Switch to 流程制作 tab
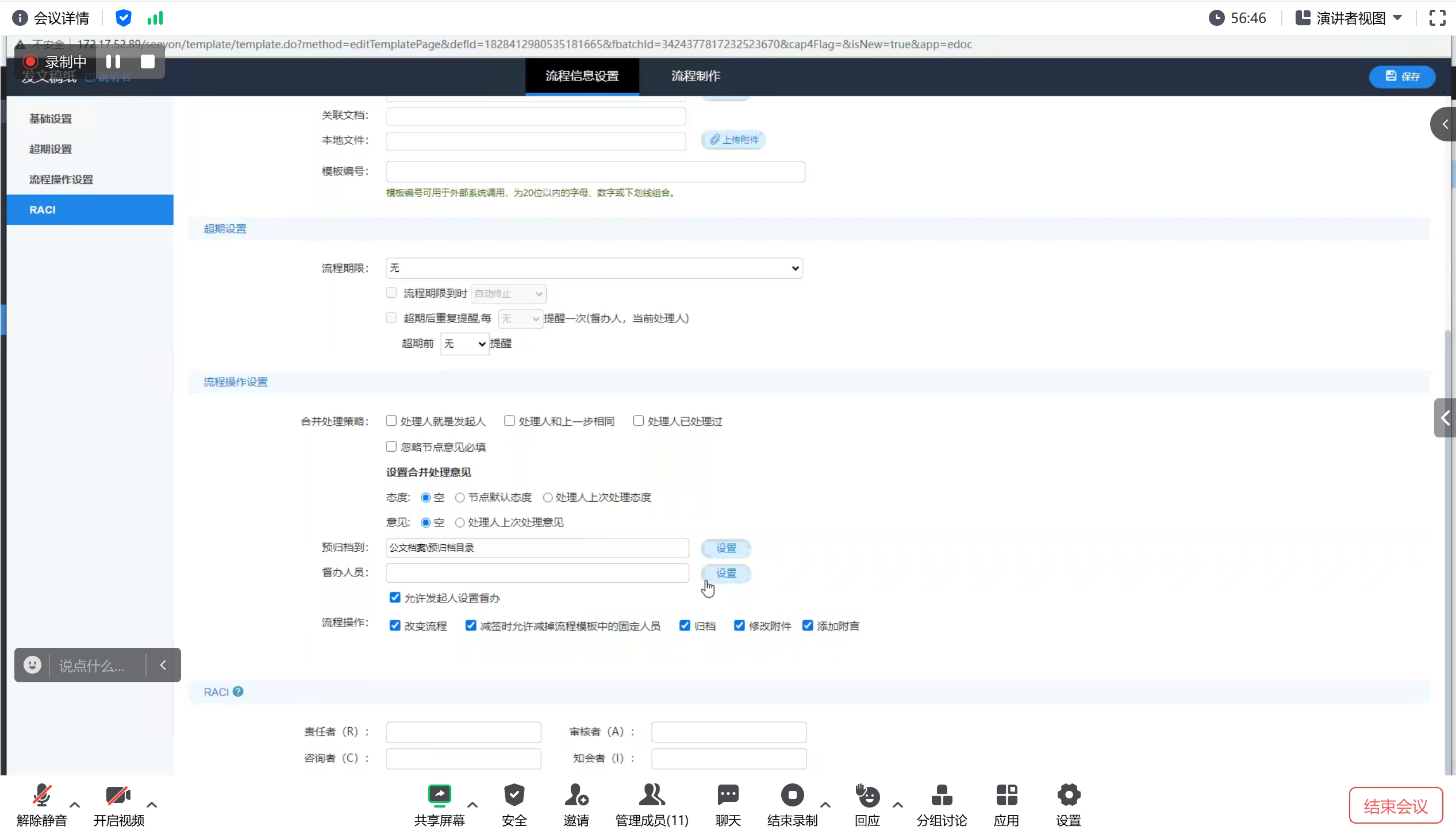The image size is (1456, 834). point(696,76)
